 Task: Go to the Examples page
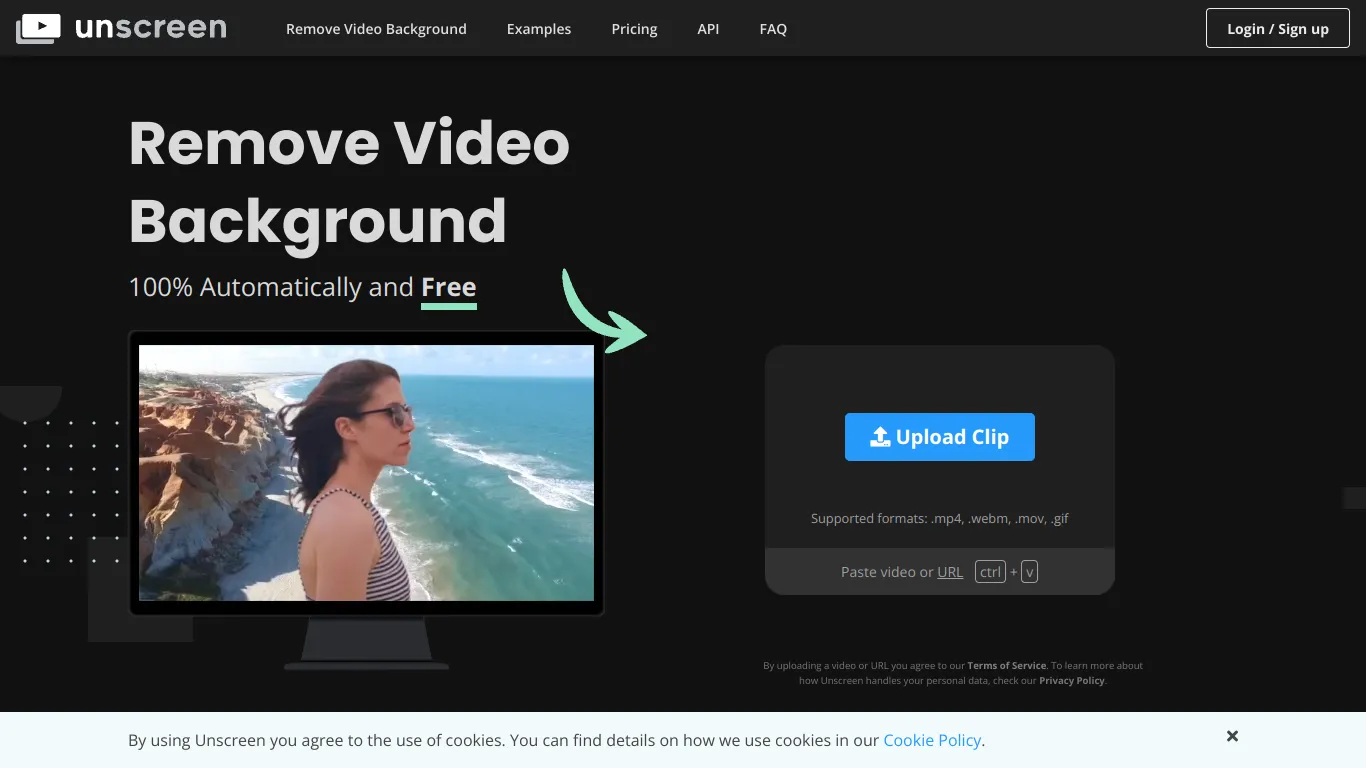click(x=539, y=29)
